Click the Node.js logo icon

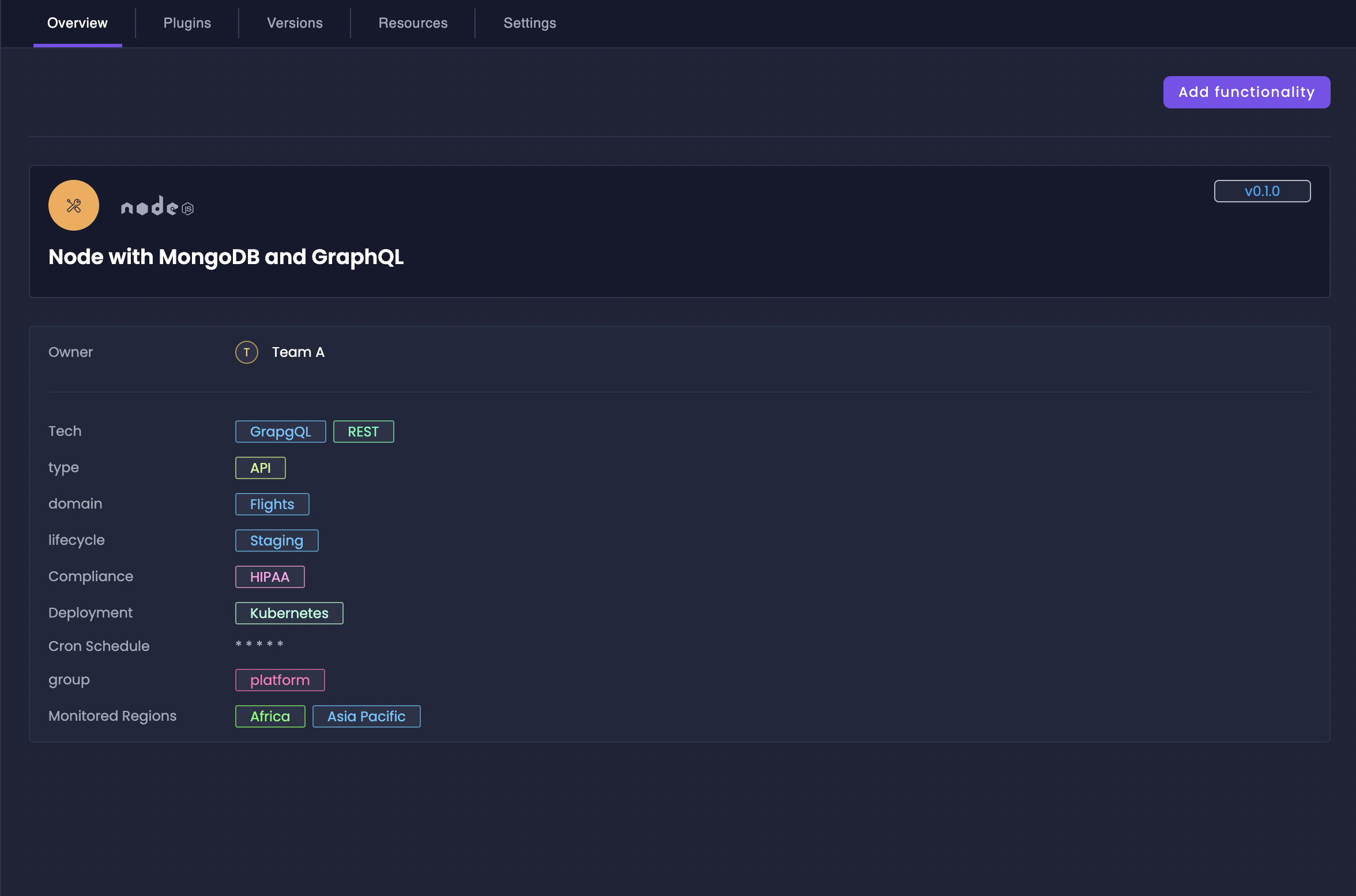coord(157,206)
